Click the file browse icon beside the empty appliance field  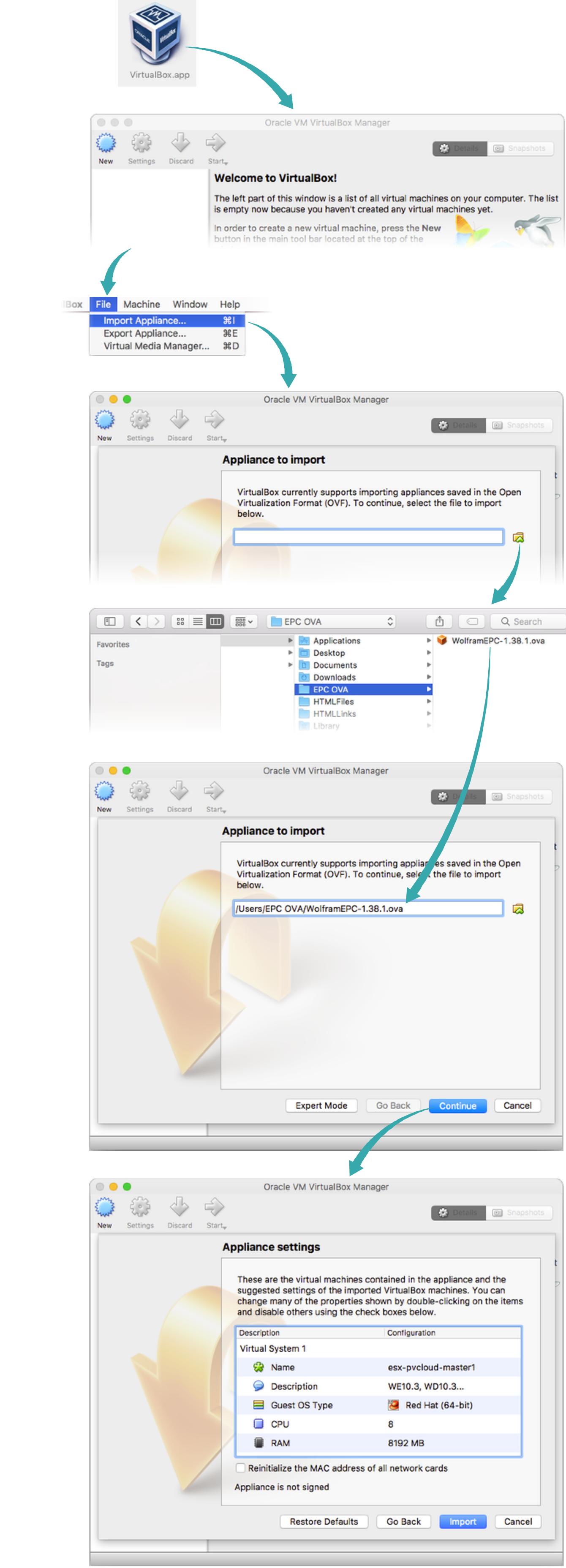(x=518, y=537)
